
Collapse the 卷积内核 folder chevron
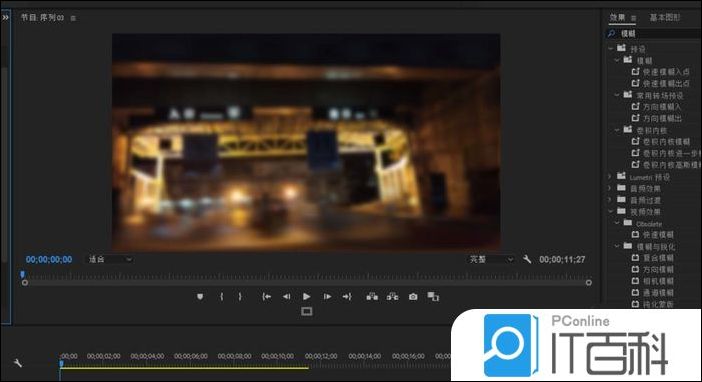618,130
